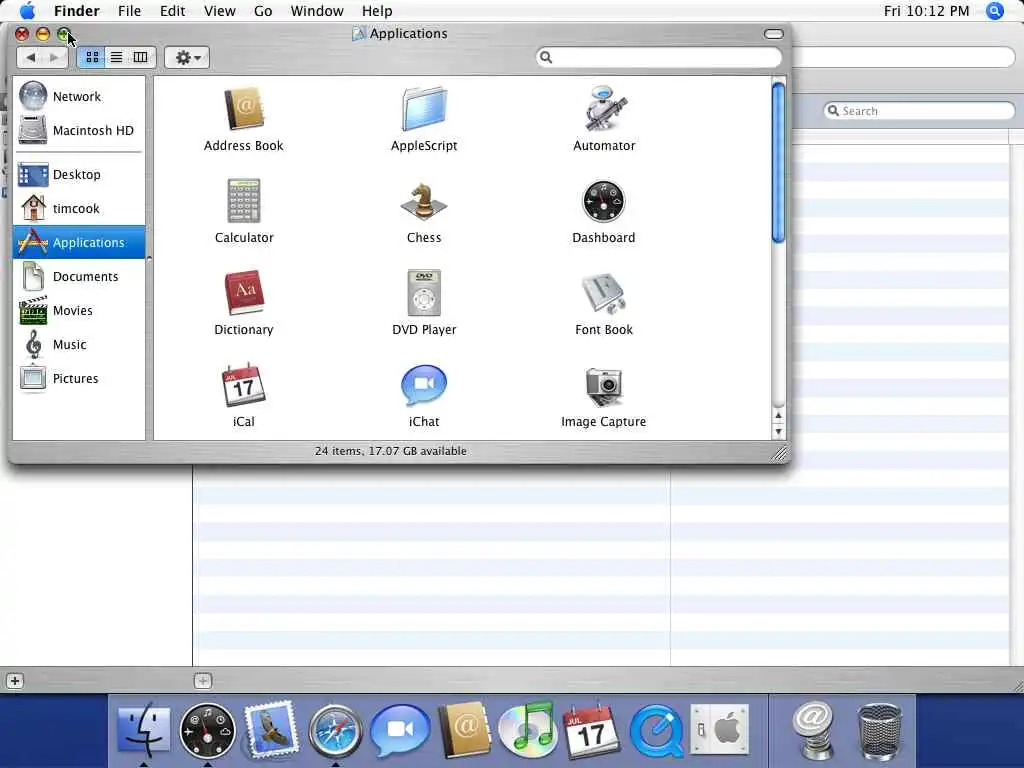Viewport: 1024px width, 768px height.
Task: Open the Trash in the Dock
Action: click(x=878, y=731)
